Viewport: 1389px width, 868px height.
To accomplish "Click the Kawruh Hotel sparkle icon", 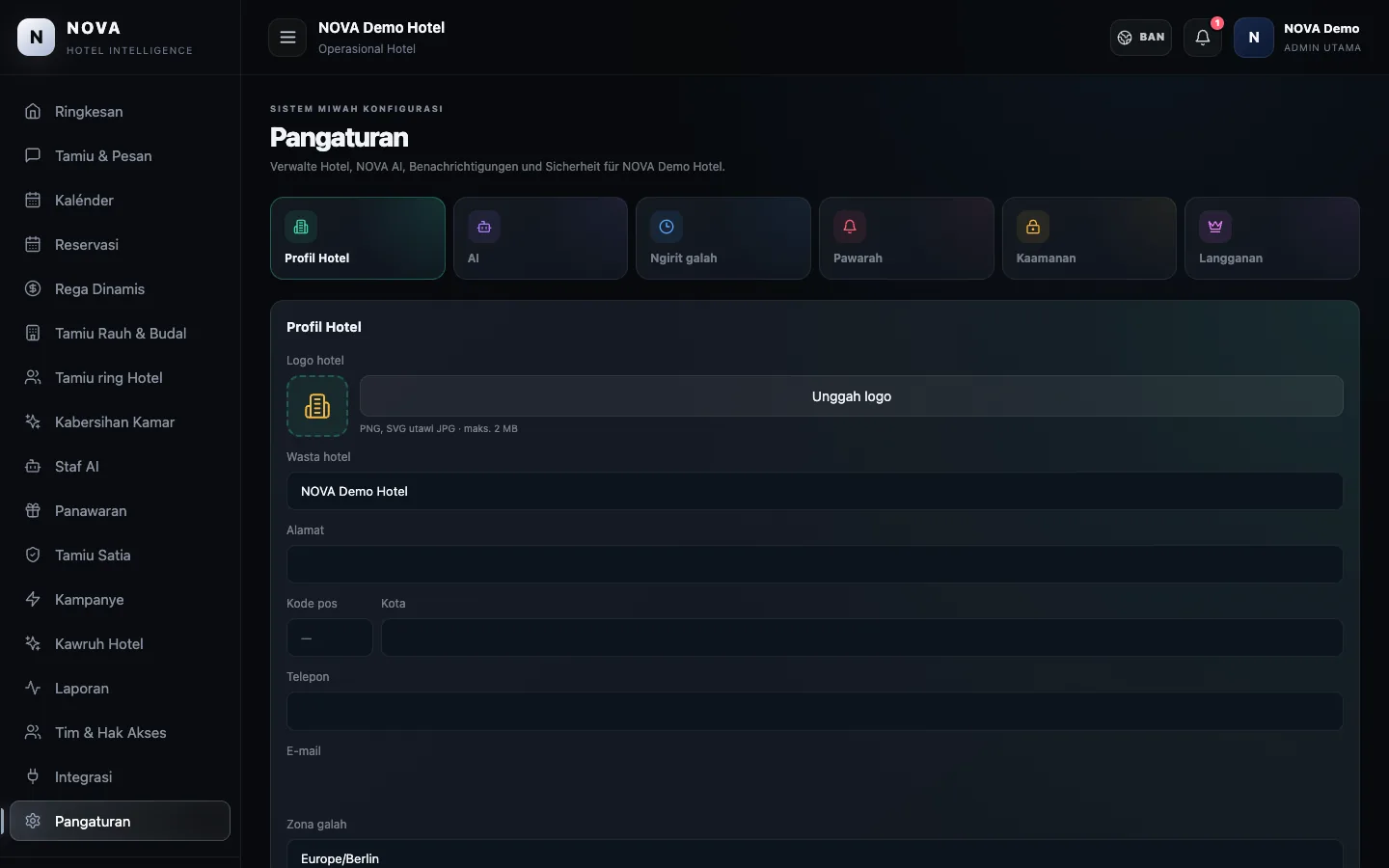I will coord(33,644).
